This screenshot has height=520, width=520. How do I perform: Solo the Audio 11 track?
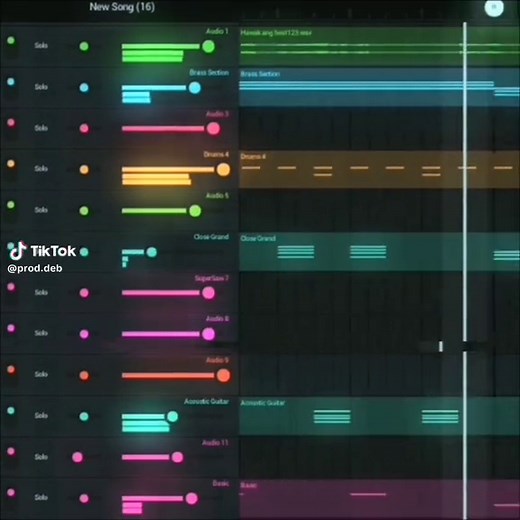click(41, 457)
